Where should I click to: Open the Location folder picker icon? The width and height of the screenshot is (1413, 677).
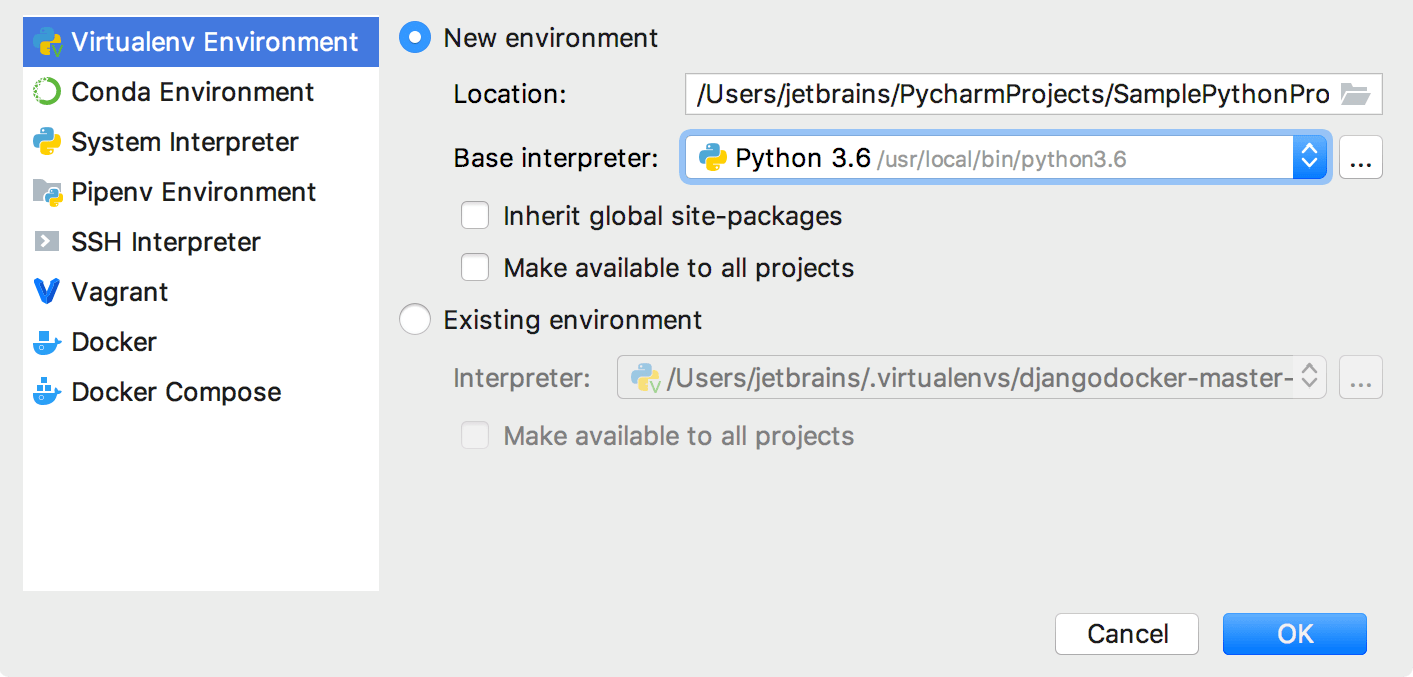point(1355,94)
